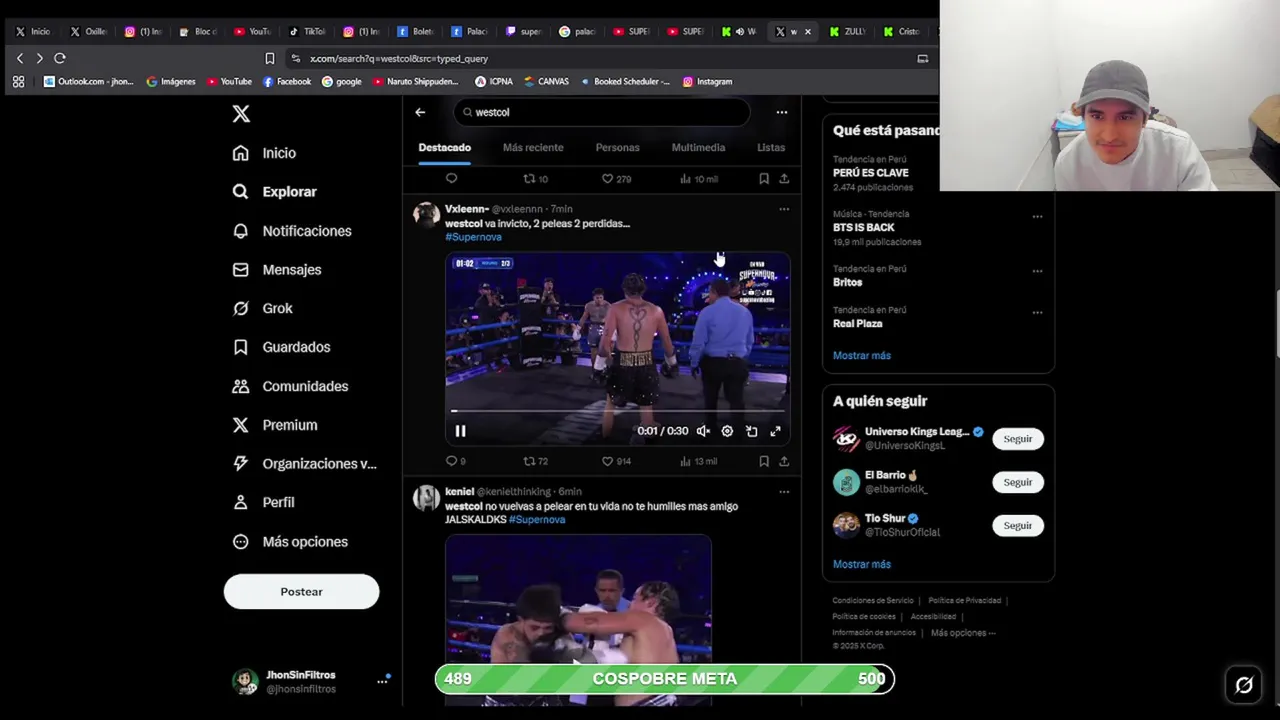Click the overlay icon at bottom right
Screen dimensions: 1280x720
1244,685
